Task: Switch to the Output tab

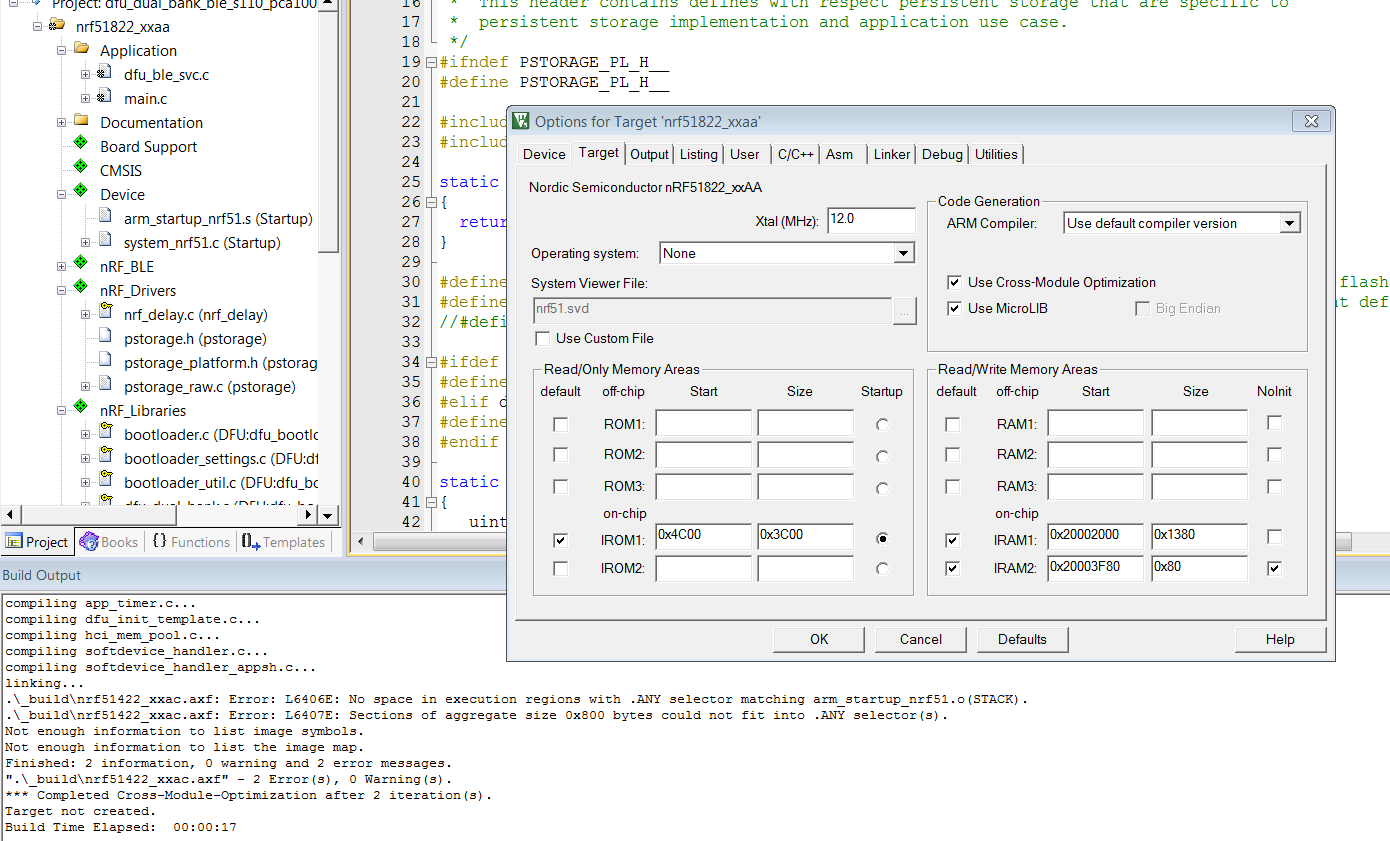Action: (x=649, y=154)
